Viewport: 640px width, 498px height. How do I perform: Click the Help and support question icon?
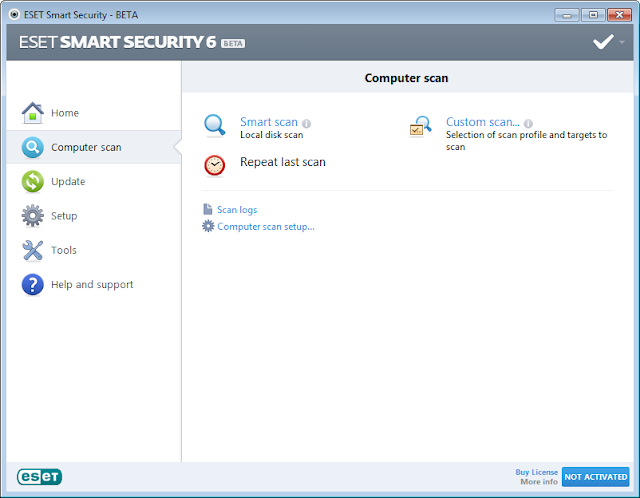pos(33,285)
